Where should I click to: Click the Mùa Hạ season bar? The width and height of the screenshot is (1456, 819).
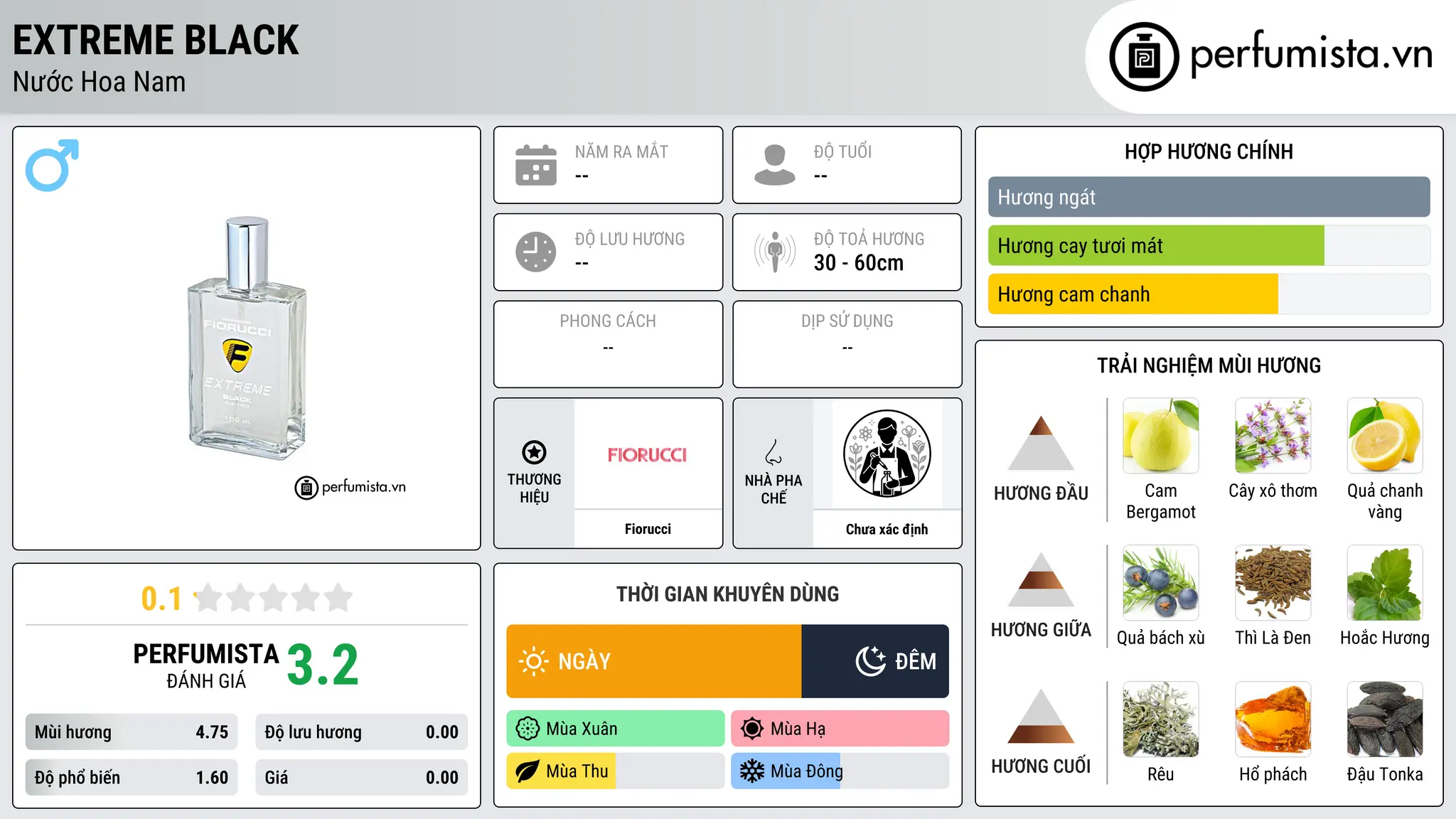point(840,729)
